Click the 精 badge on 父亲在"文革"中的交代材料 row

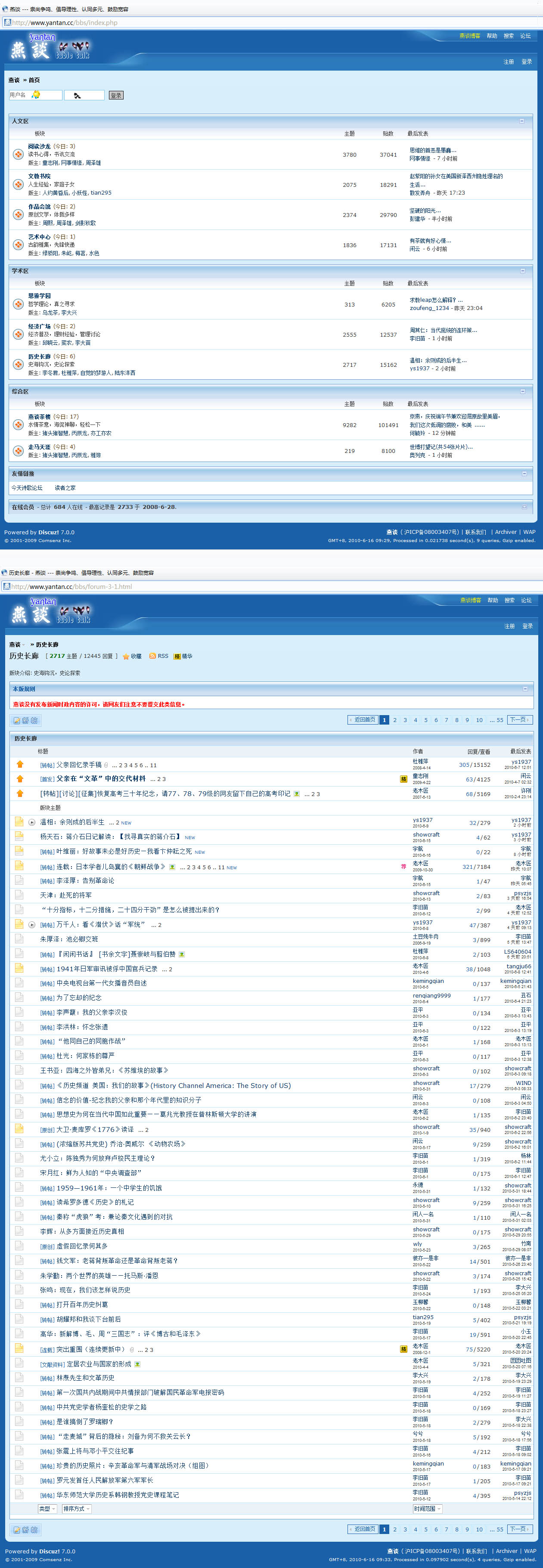coord(403,779)
